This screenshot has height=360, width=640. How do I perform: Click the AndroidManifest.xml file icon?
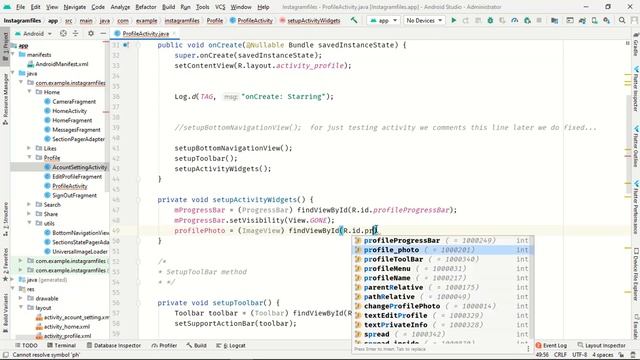(x=30, y=64)
